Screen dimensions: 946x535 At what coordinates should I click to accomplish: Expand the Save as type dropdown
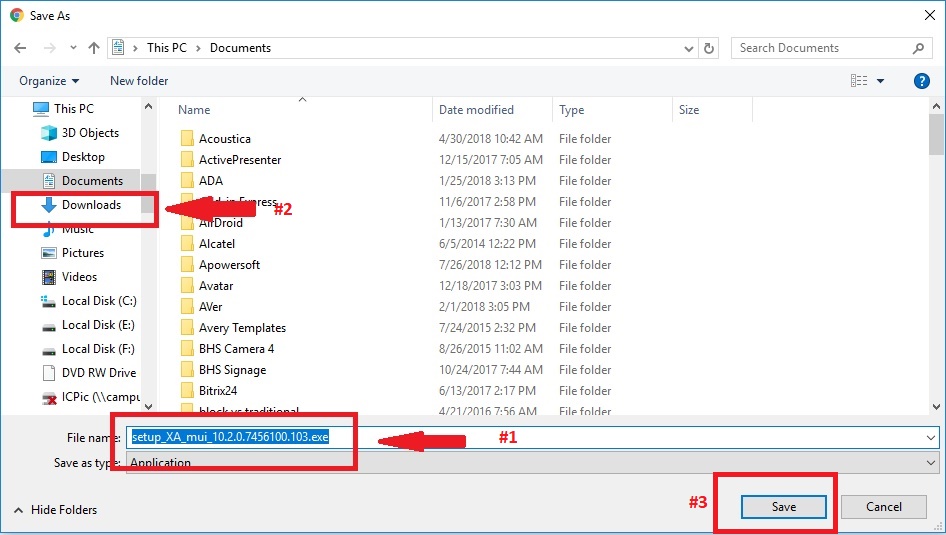[931, 463]
